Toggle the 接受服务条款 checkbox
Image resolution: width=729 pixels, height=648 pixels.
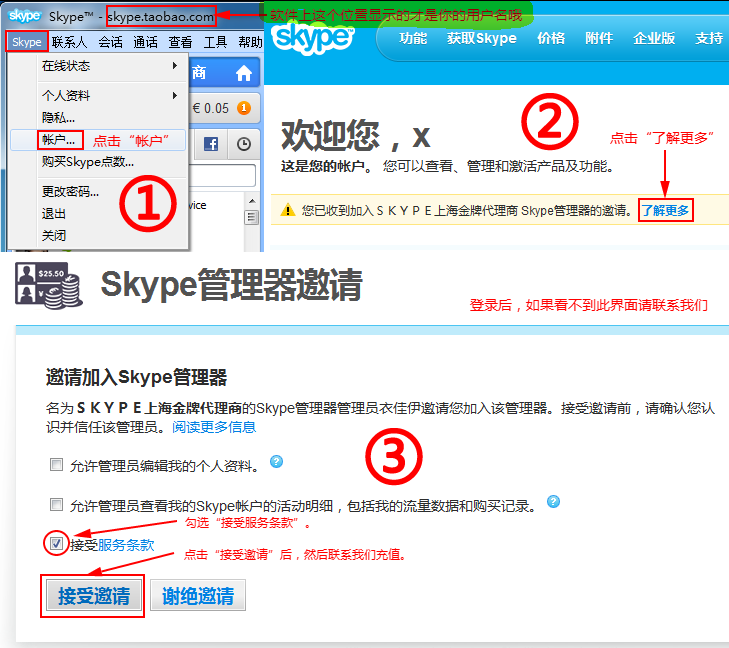56,543
